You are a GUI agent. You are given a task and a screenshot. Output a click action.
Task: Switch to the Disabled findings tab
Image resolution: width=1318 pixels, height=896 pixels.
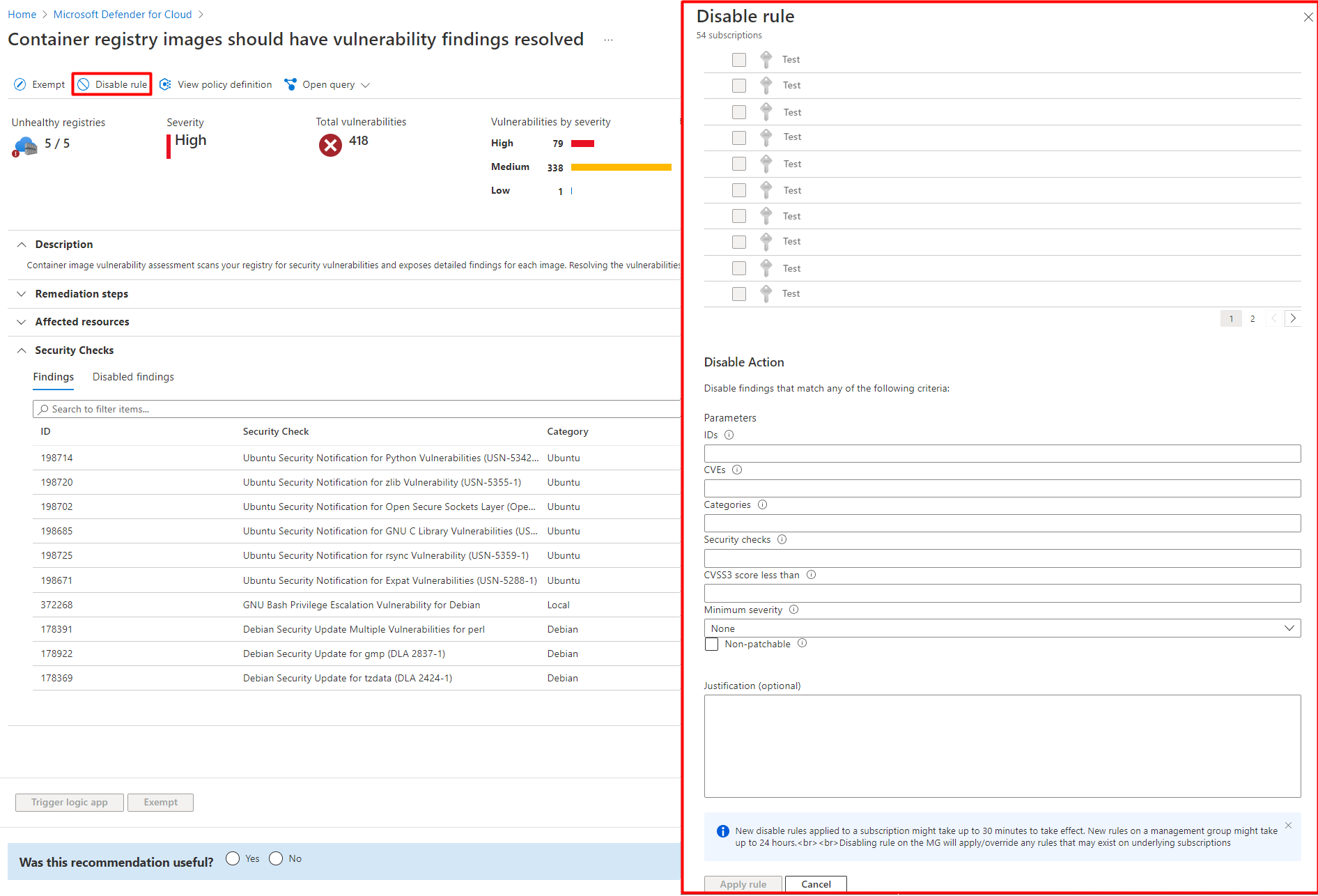(133, 376)
